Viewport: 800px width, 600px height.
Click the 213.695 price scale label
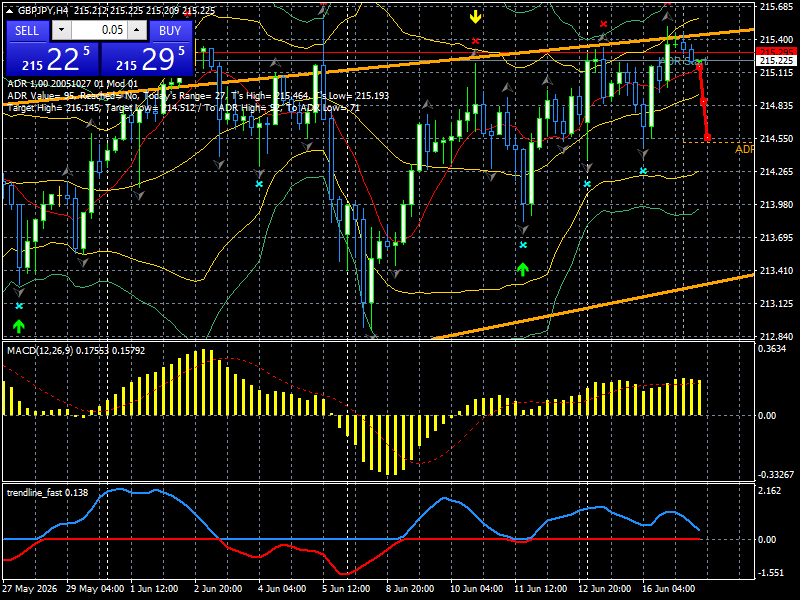(x=777, y=238)
